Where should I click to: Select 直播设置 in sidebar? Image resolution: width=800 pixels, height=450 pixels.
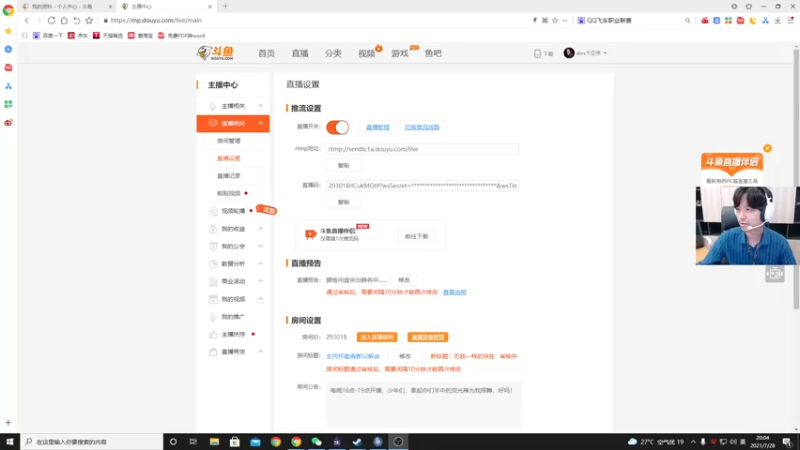[229, 158]
